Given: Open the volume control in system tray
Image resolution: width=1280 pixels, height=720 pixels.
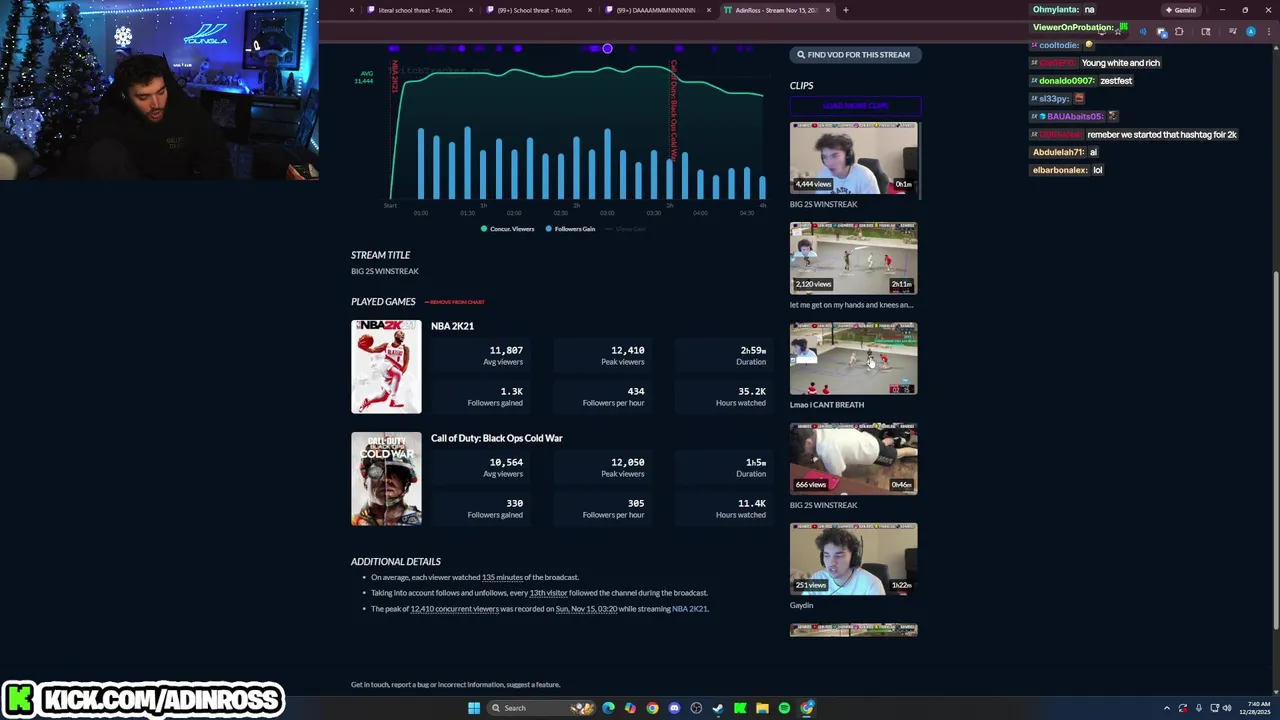Looking at the screenshot, I should 1226,708.
